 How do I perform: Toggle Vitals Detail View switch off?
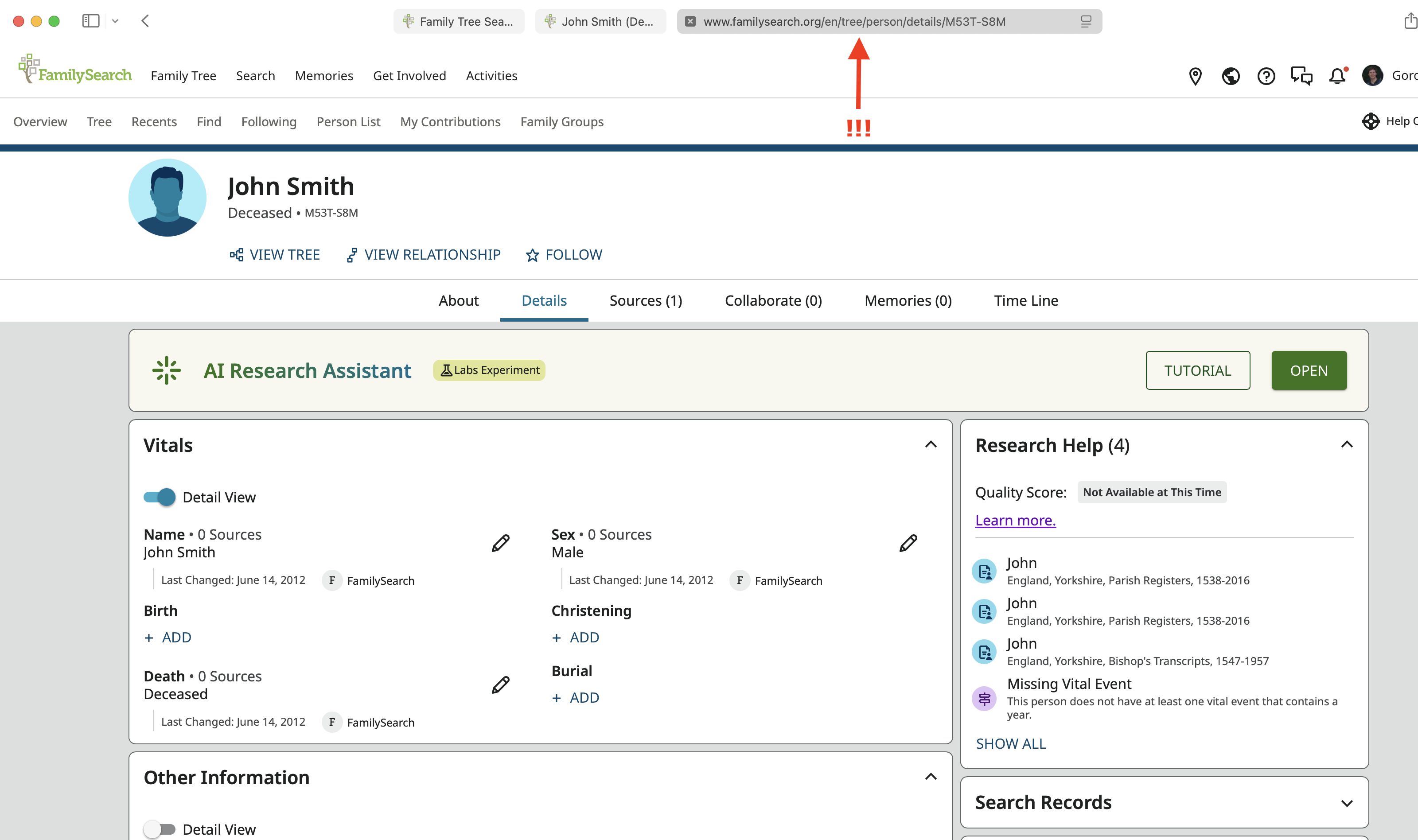(159, 497)
